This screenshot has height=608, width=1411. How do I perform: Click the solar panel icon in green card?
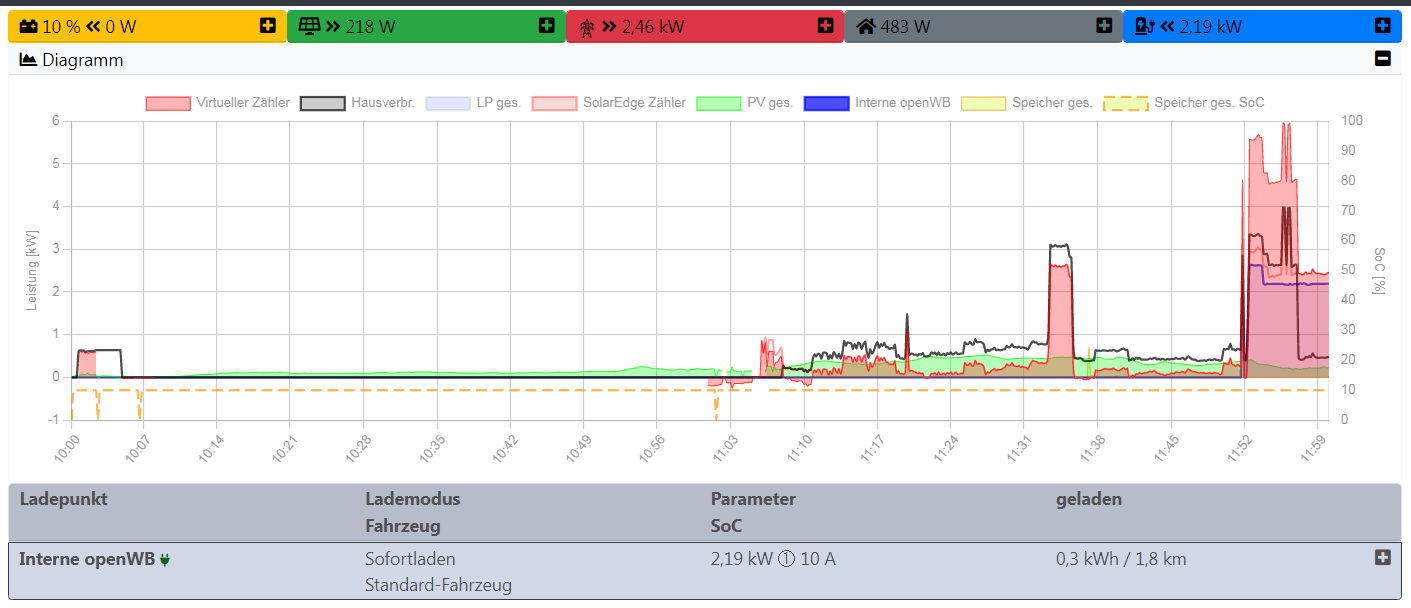(x=309, y=26)
